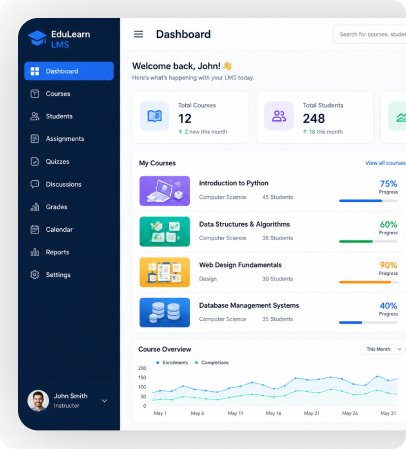Click the 'Course Overview' heading

[x=165, y=349]
